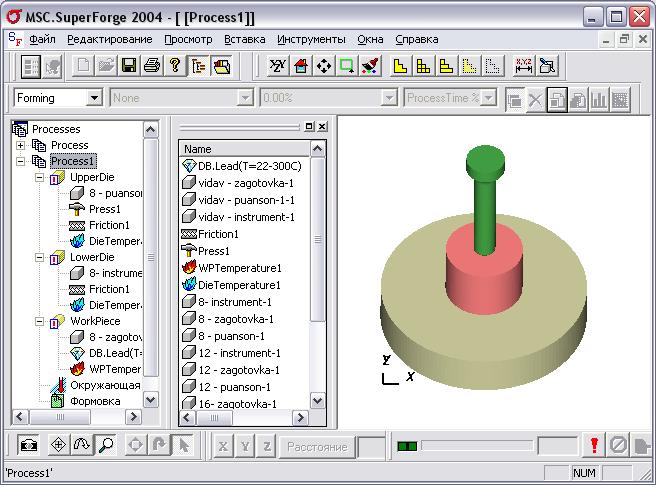Select the yellow shaded-with-mesh view icon

coord(423,66)
